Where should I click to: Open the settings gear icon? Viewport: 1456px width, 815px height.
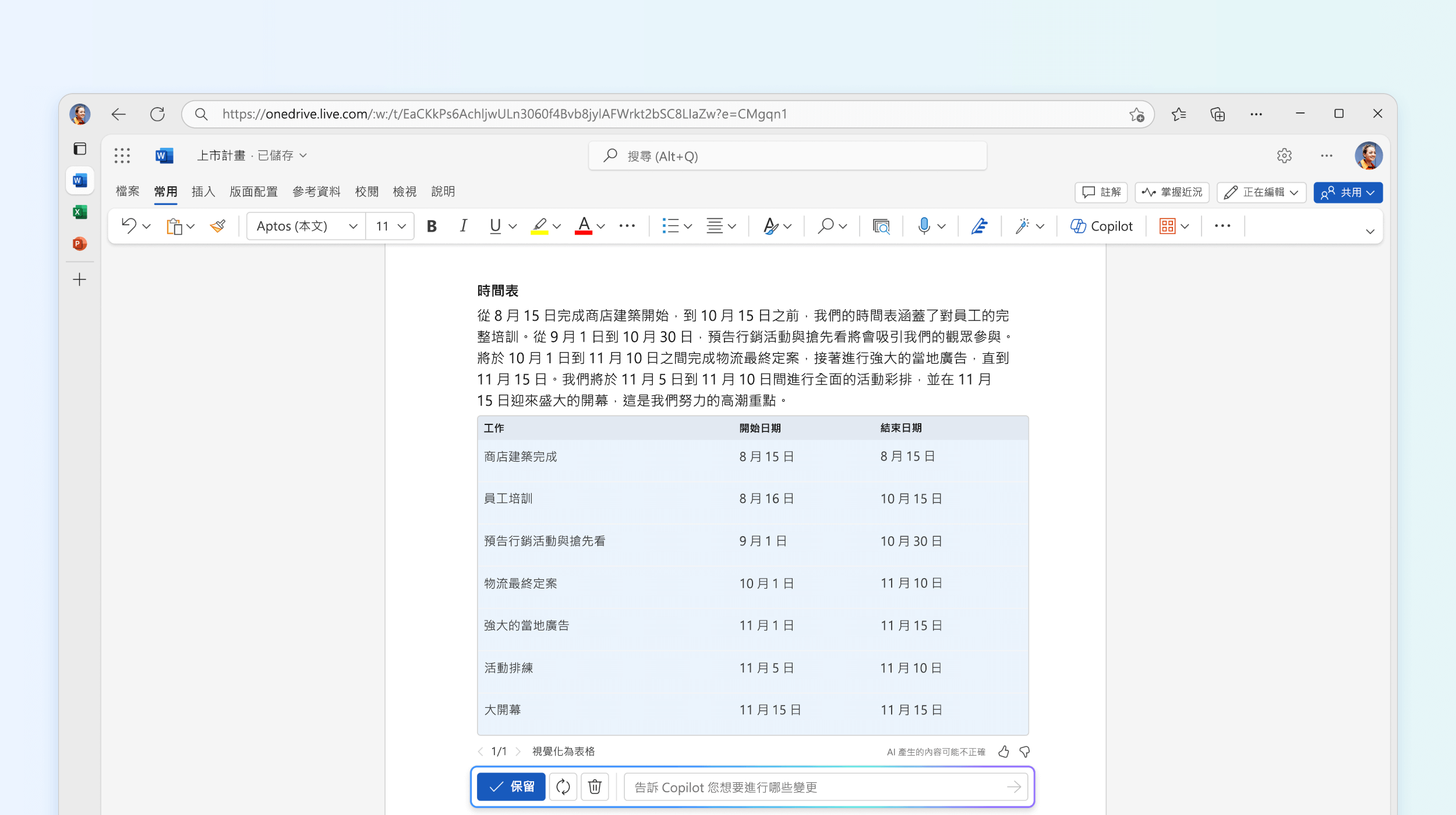pyautogui.click(x=1284, y=155)
